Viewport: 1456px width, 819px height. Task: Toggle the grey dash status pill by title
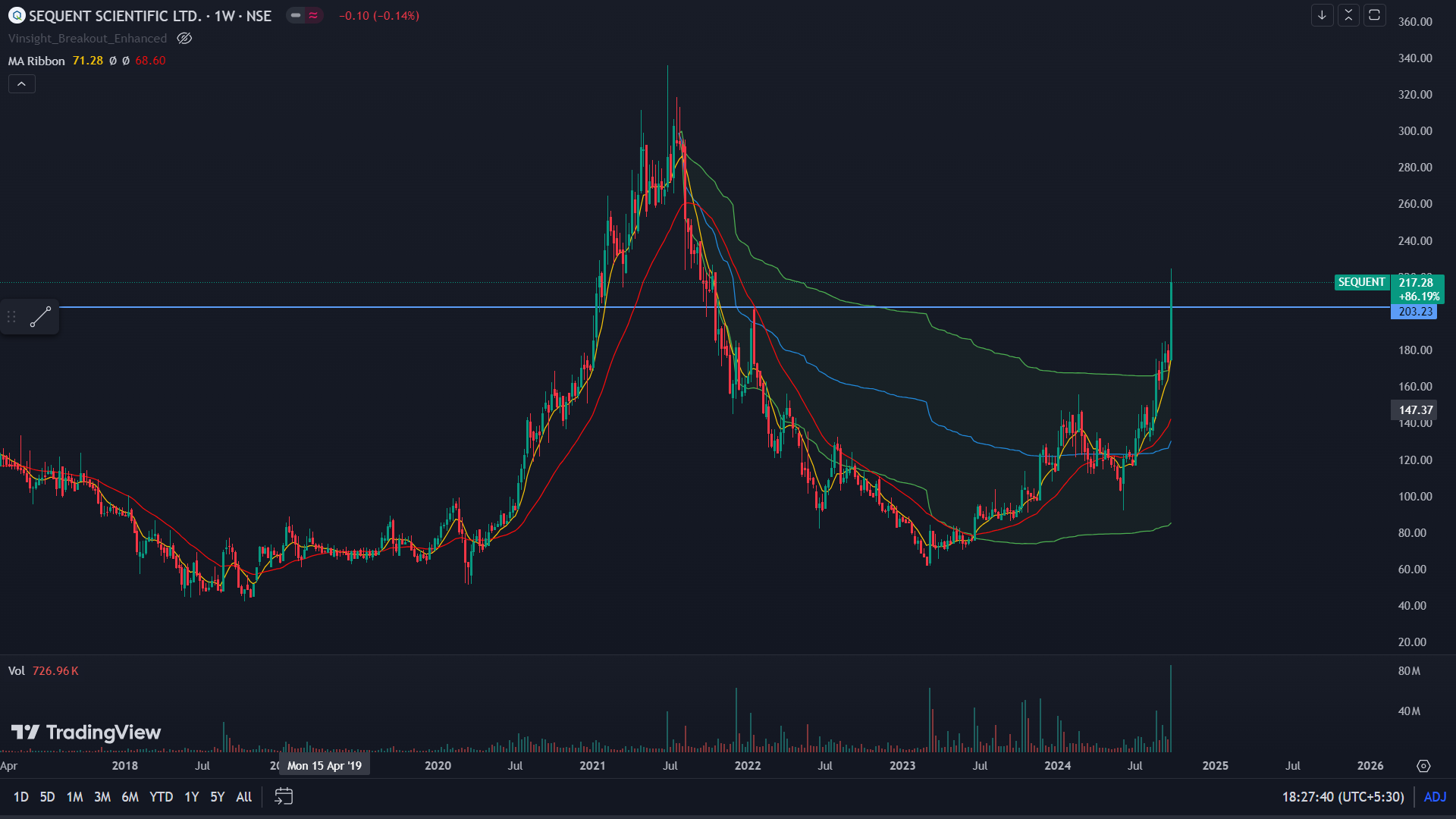[296, 15]
